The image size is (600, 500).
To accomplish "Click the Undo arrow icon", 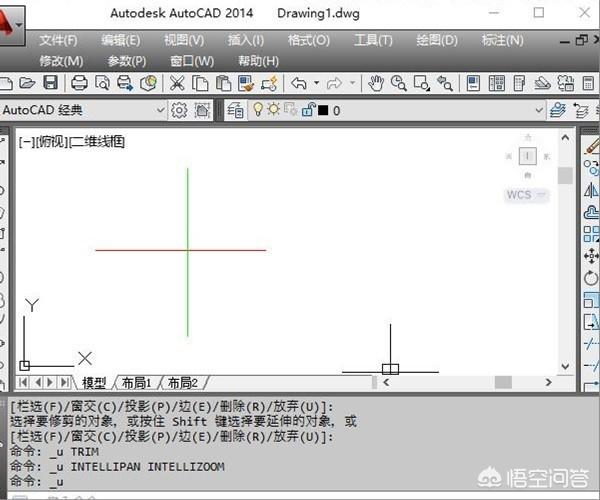I will point(298,83).
